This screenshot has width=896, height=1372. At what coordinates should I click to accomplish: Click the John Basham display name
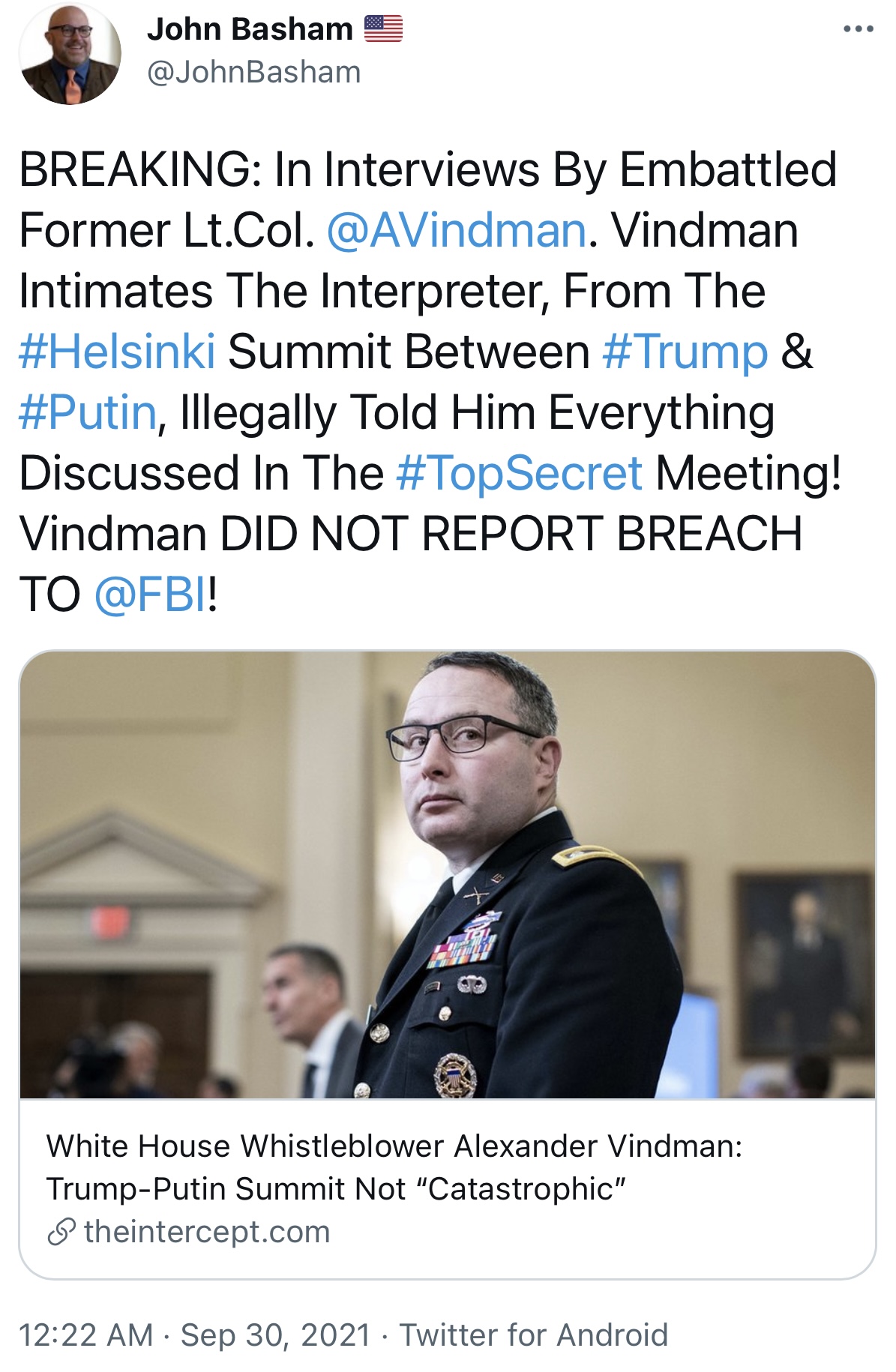(x=250, y=29)
